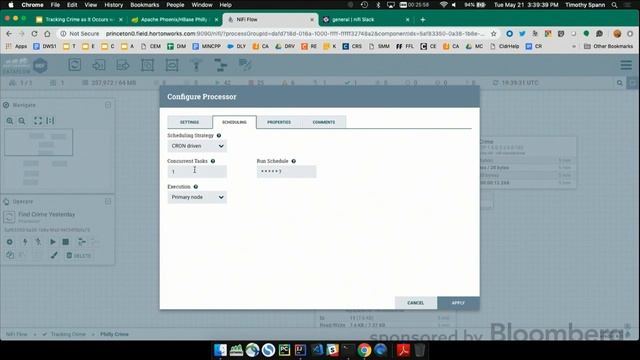Reload the page in Chrome
Viewport: 640px width, 360px height.
click(x=34, y=34)
